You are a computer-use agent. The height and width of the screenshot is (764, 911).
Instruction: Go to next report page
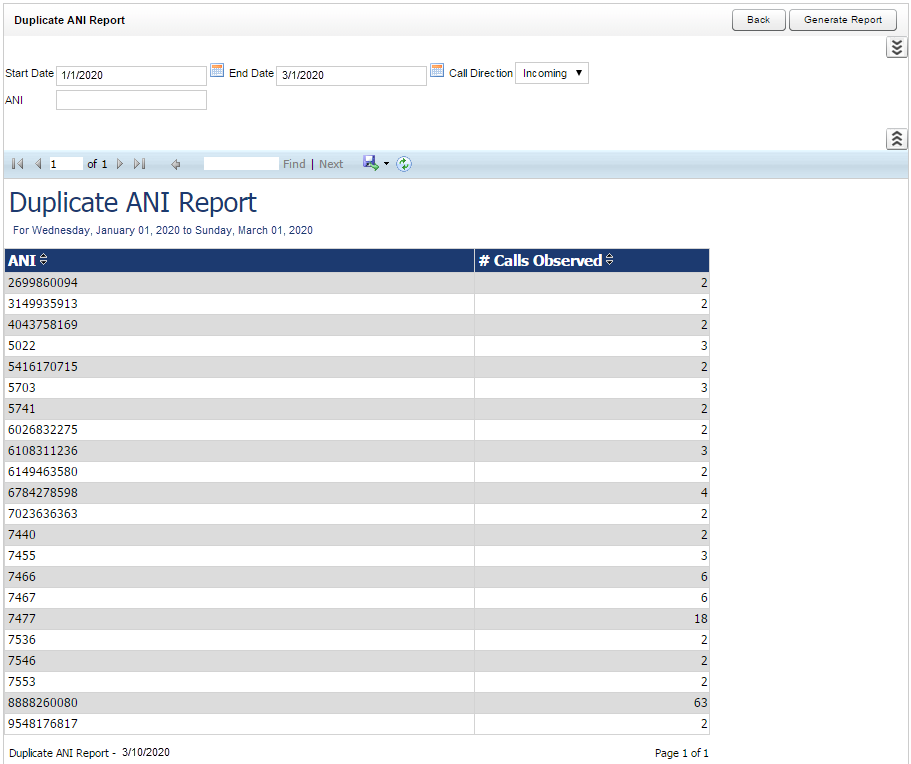(x=120, y=164)
